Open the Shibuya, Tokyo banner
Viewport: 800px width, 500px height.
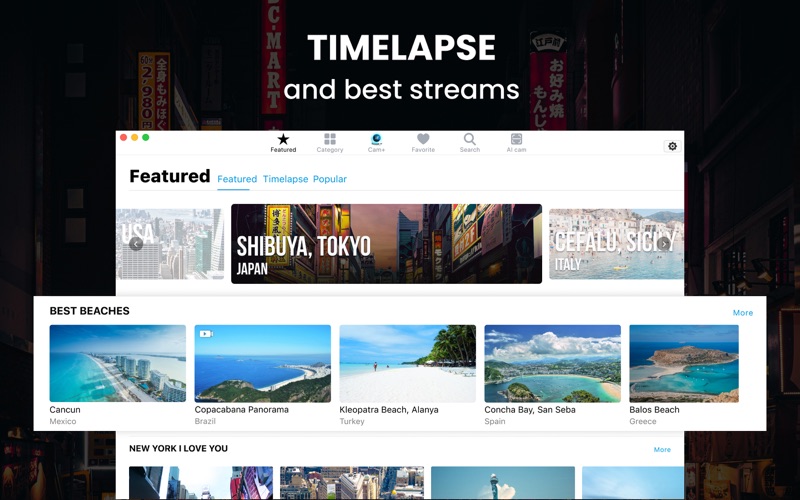pos(386,244)
